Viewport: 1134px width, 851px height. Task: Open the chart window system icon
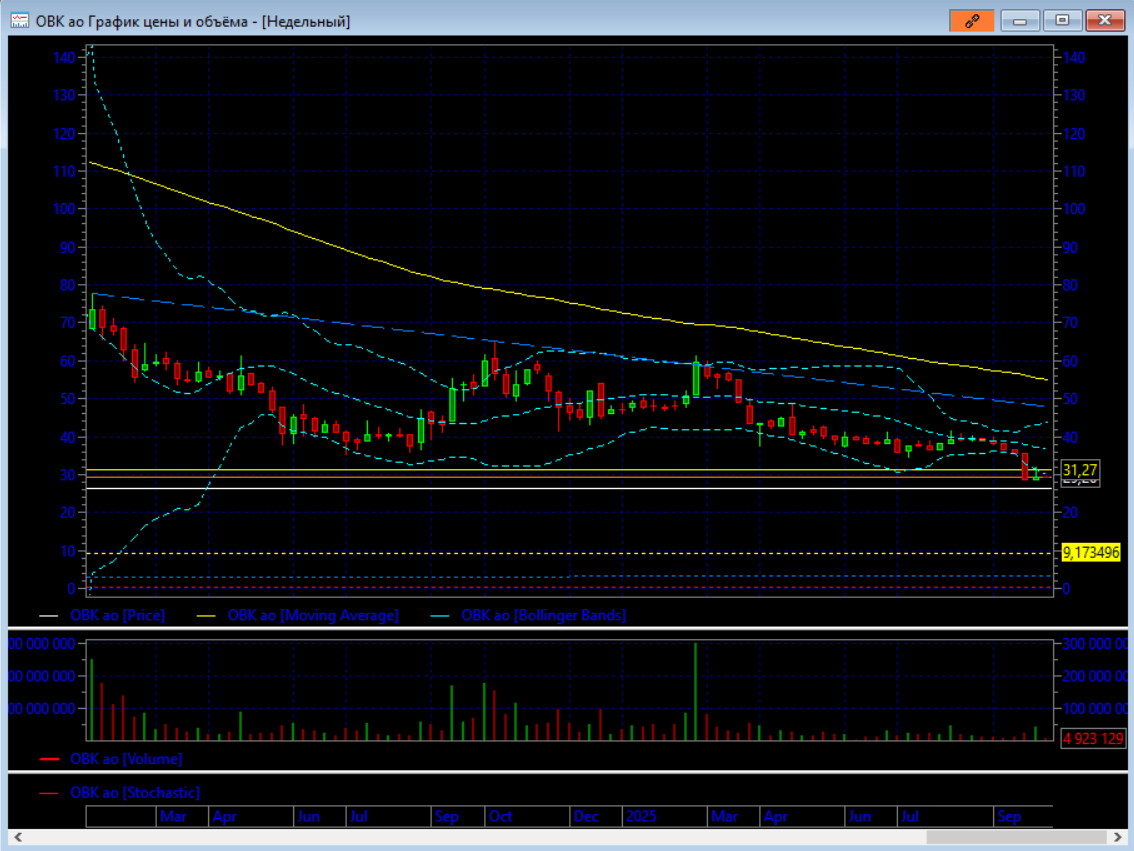click(x=19, y=20)
